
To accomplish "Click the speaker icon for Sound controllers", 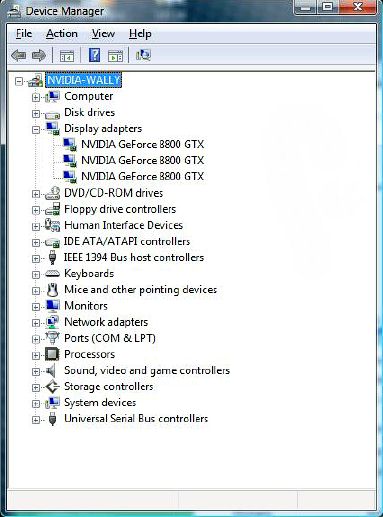I will click(x=51, y=370).
